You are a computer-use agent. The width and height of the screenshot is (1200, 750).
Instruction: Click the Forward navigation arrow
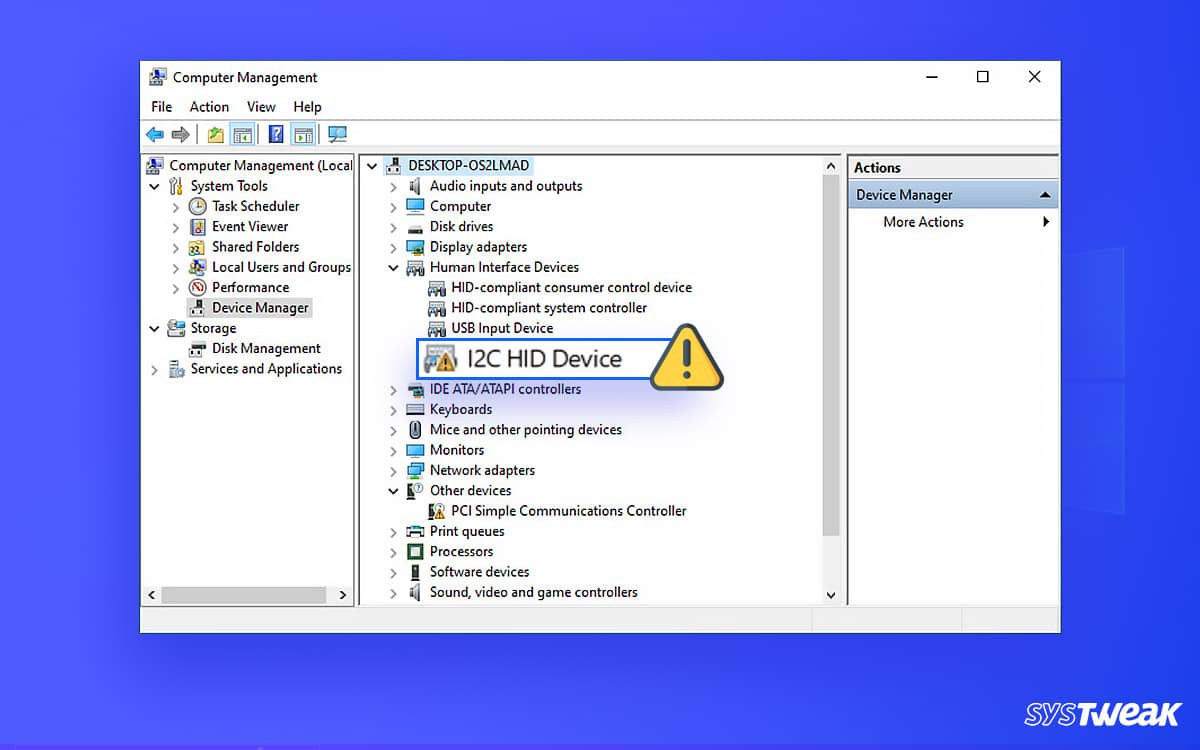[x=182, y=134]
